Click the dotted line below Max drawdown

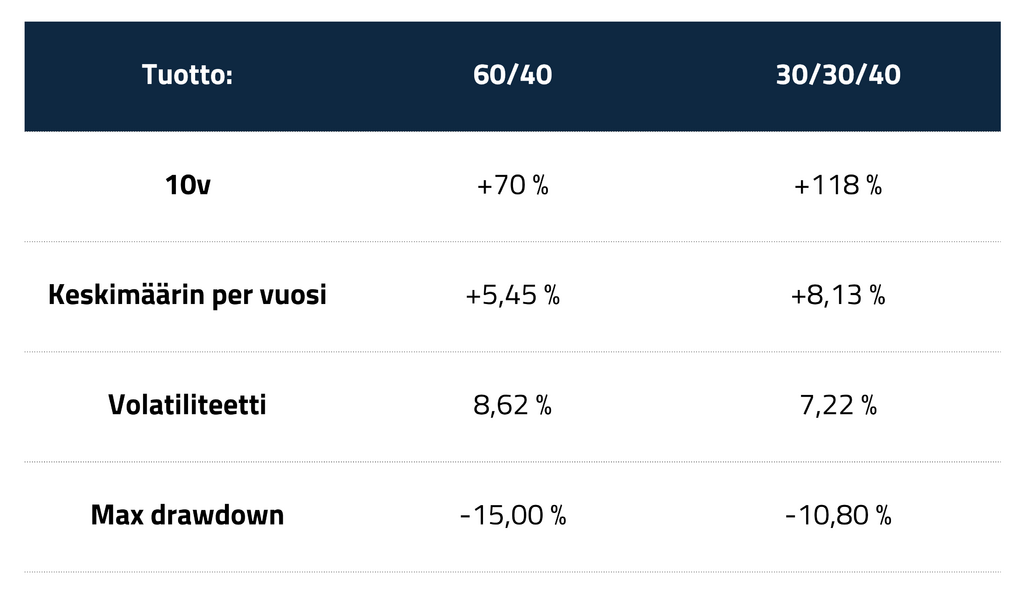click(x=512, y=571)
